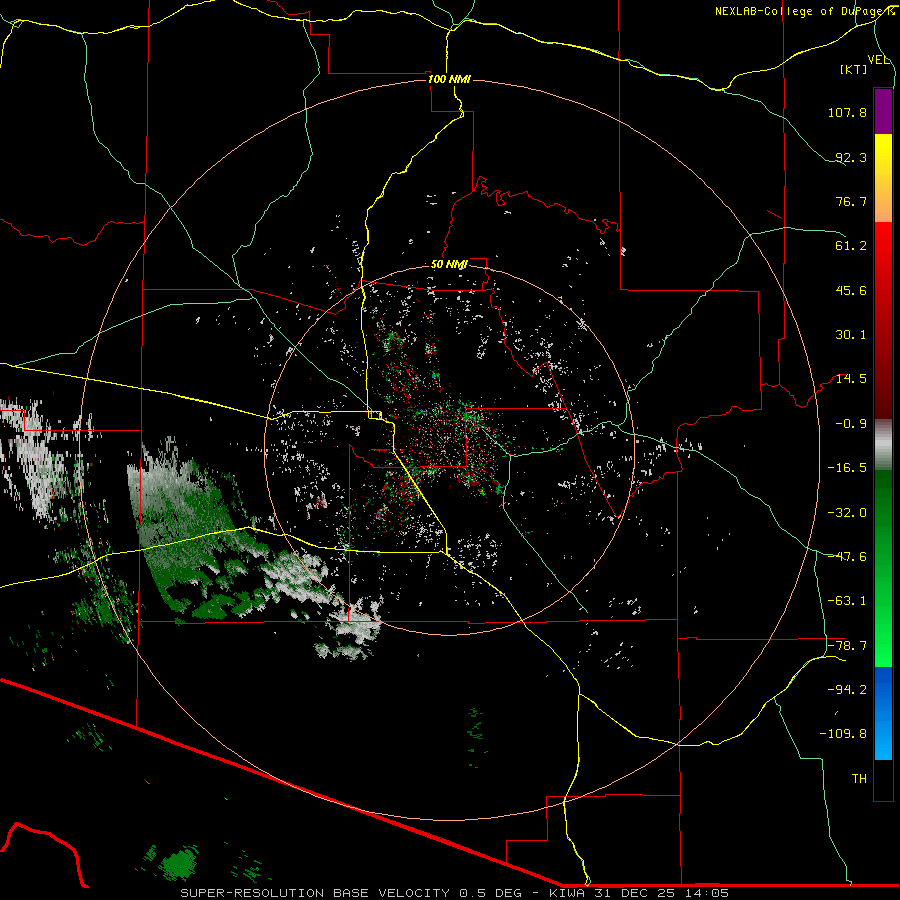Click the 92.3 scale value
Image resolution: width=900 pixels, height=900 pixels.
pos(851,157)
